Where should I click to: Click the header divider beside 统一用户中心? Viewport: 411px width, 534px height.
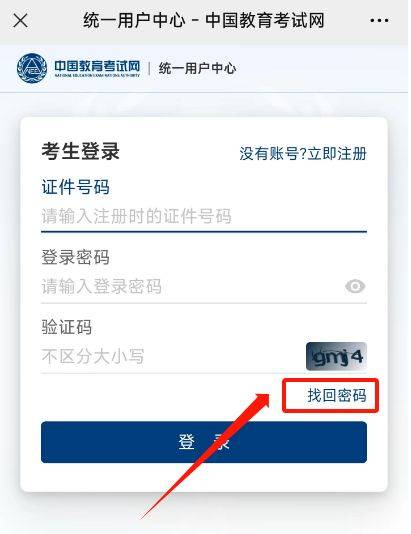click(x=149, y=68)
